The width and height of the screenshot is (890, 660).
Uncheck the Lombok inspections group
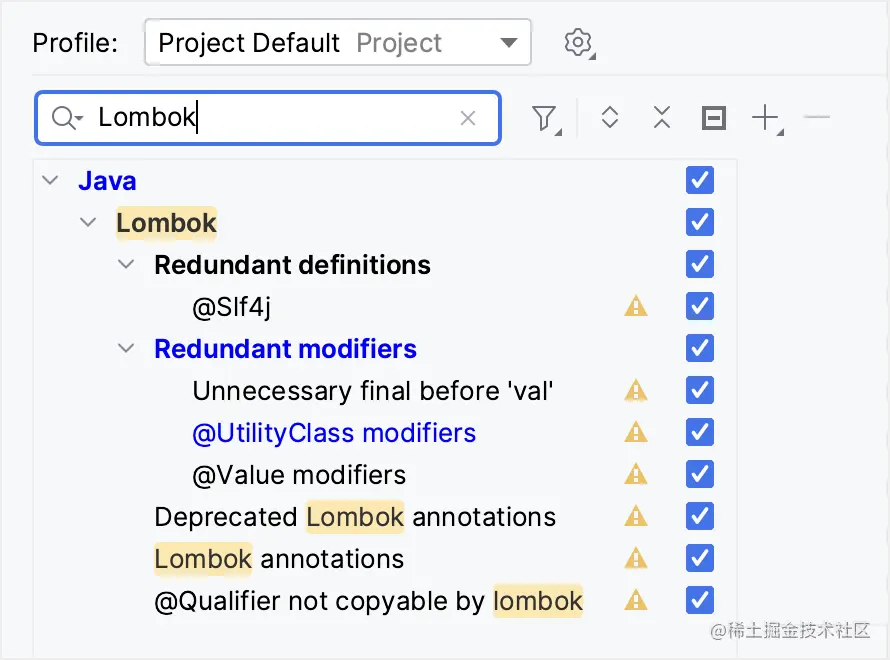(x=699, y=222)
